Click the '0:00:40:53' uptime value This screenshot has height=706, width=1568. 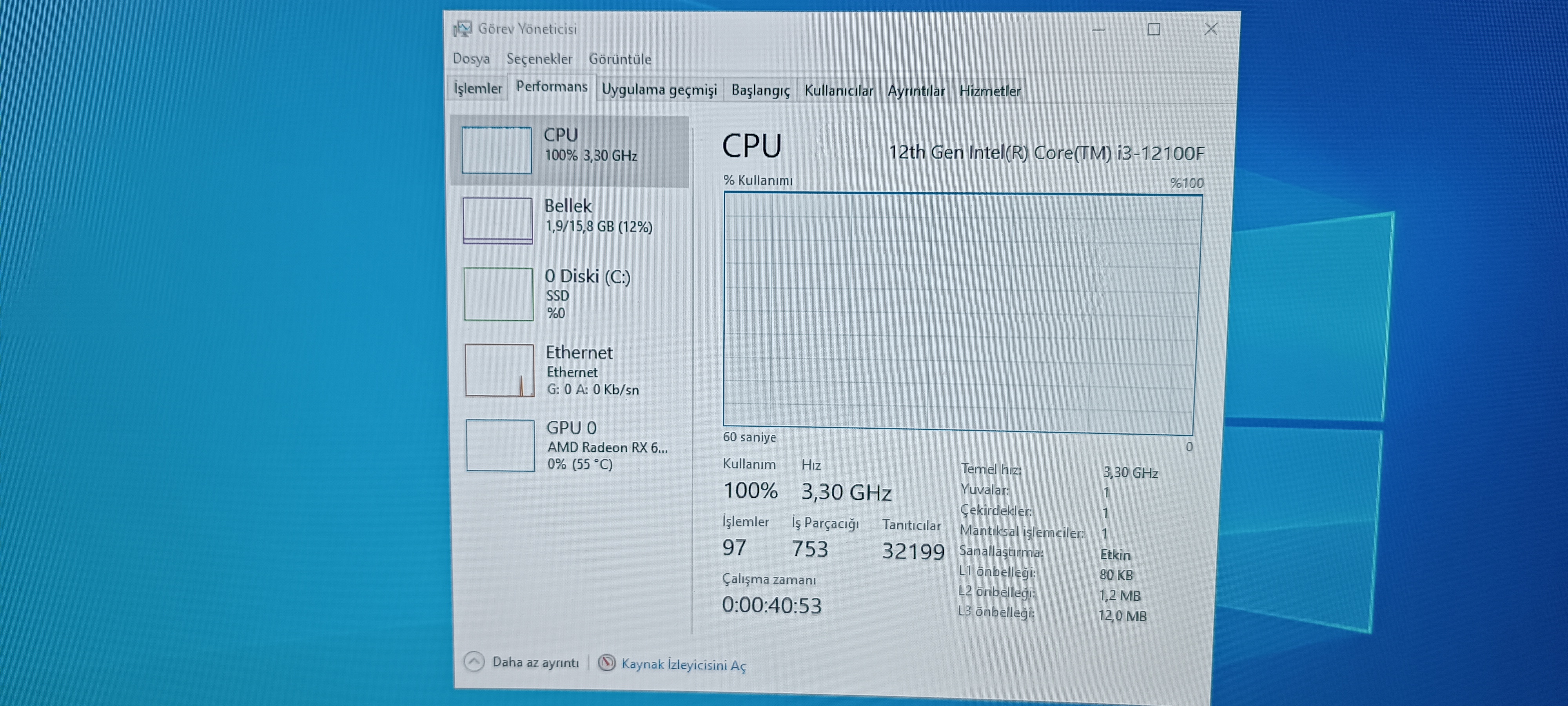pos(772,606)
